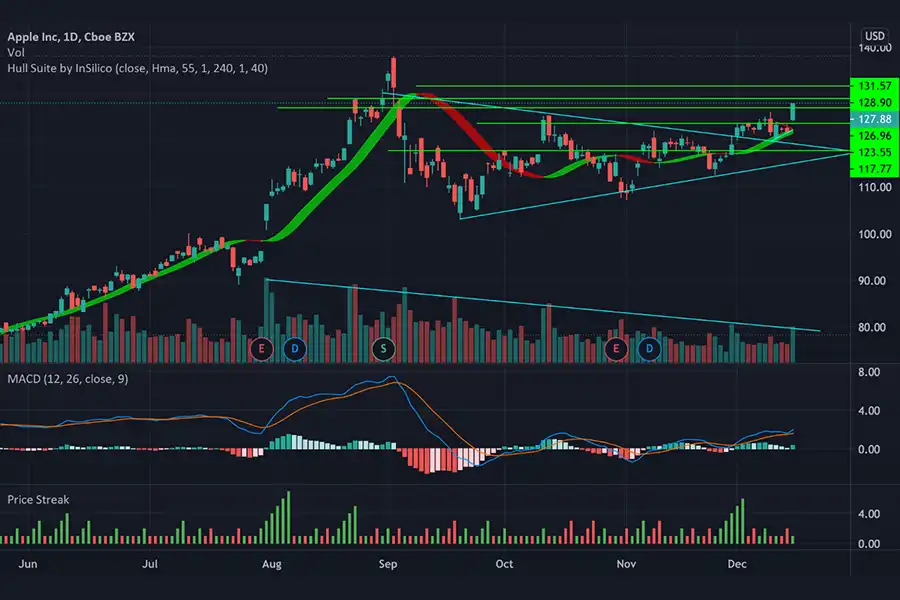Click 8.00 on the MACD axis
Image resolution: width=900 pixels, height=600 pixels.
[x=869, y=372]
